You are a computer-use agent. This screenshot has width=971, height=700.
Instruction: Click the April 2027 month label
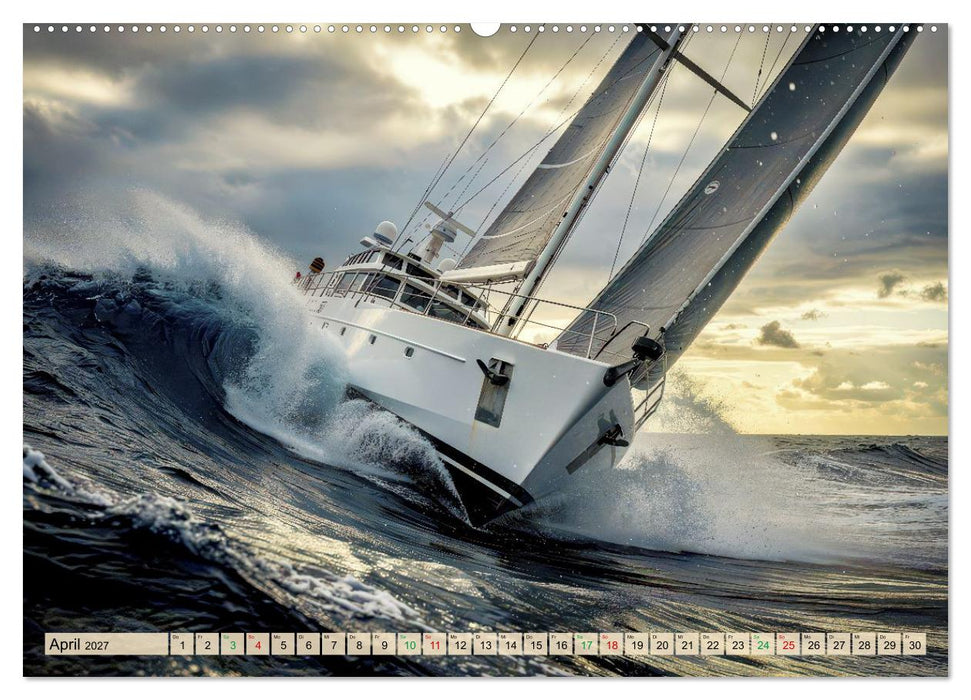pyautogui.click(x=79, y=644)
